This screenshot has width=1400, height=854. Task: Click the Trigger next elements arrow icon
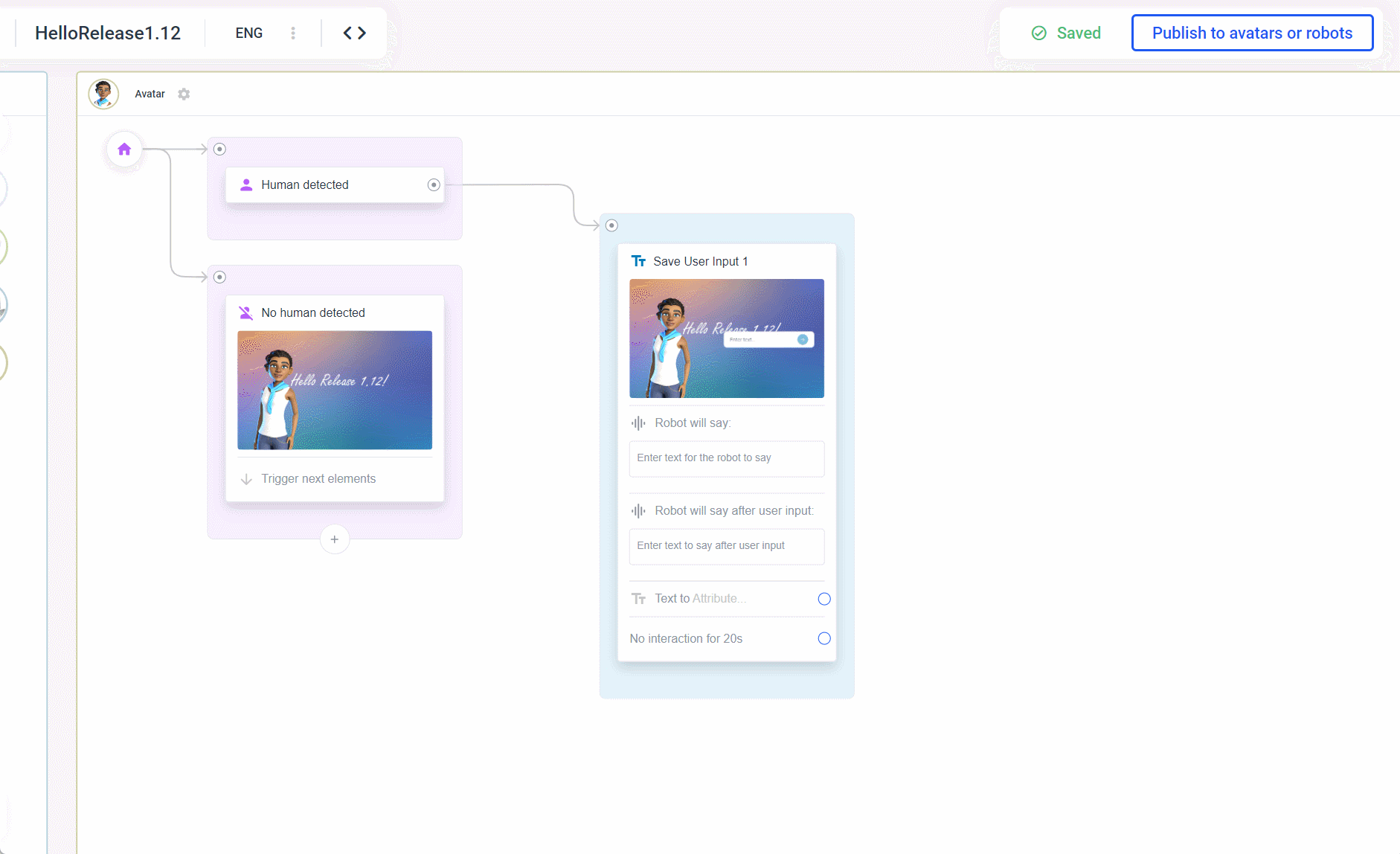246,479
